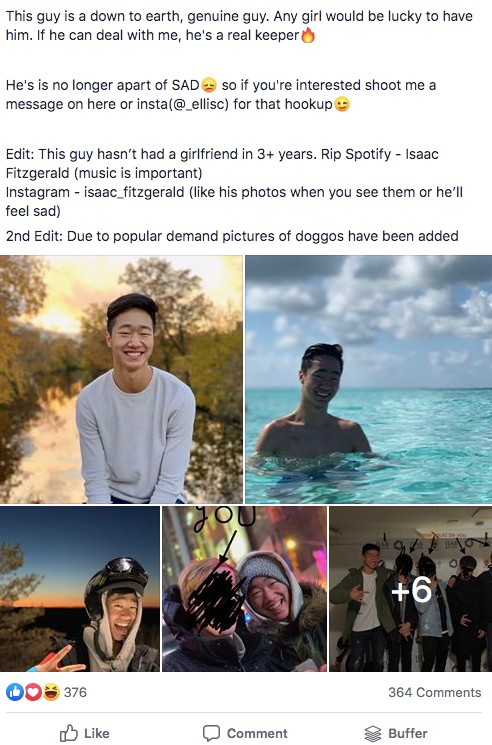492x745 pixels.
Task: Click the blue like reaction icon
Action: coord(14,692)
